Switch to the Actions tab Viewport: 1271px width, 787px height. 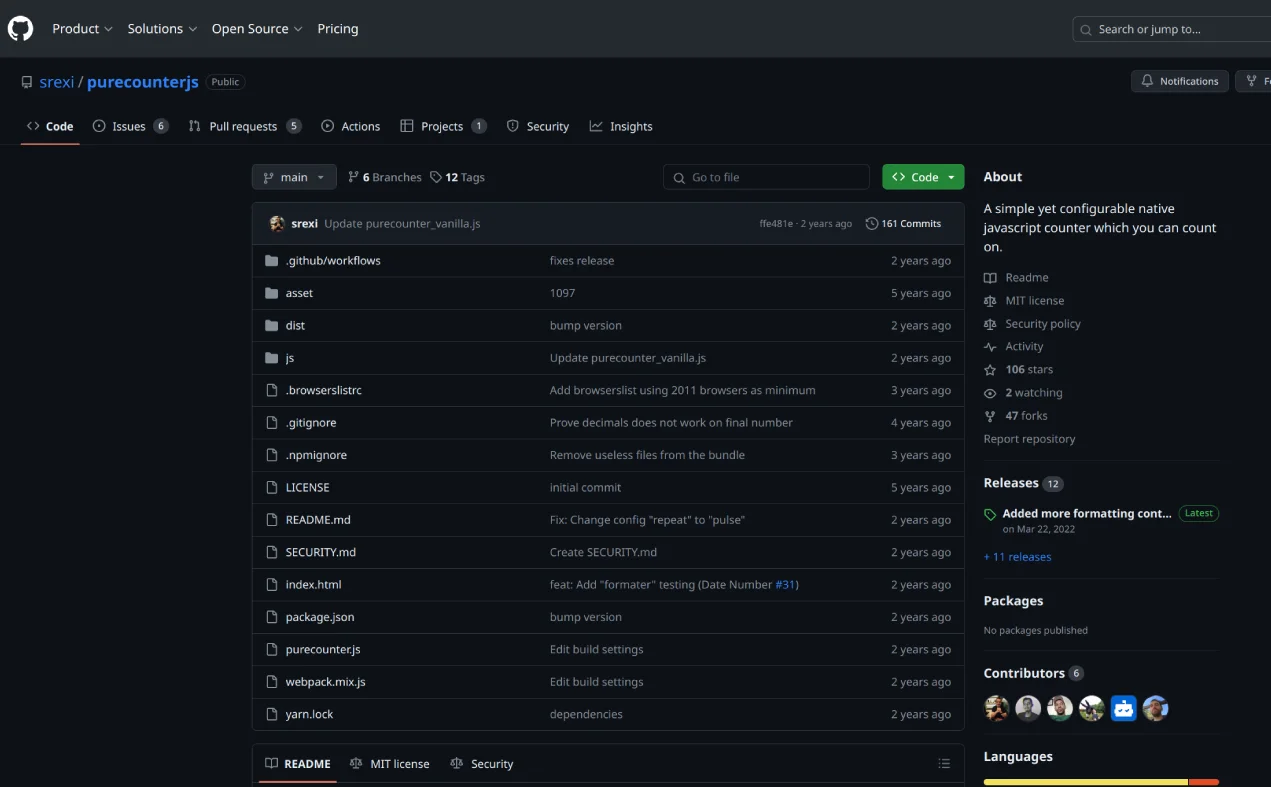point(351,126)
